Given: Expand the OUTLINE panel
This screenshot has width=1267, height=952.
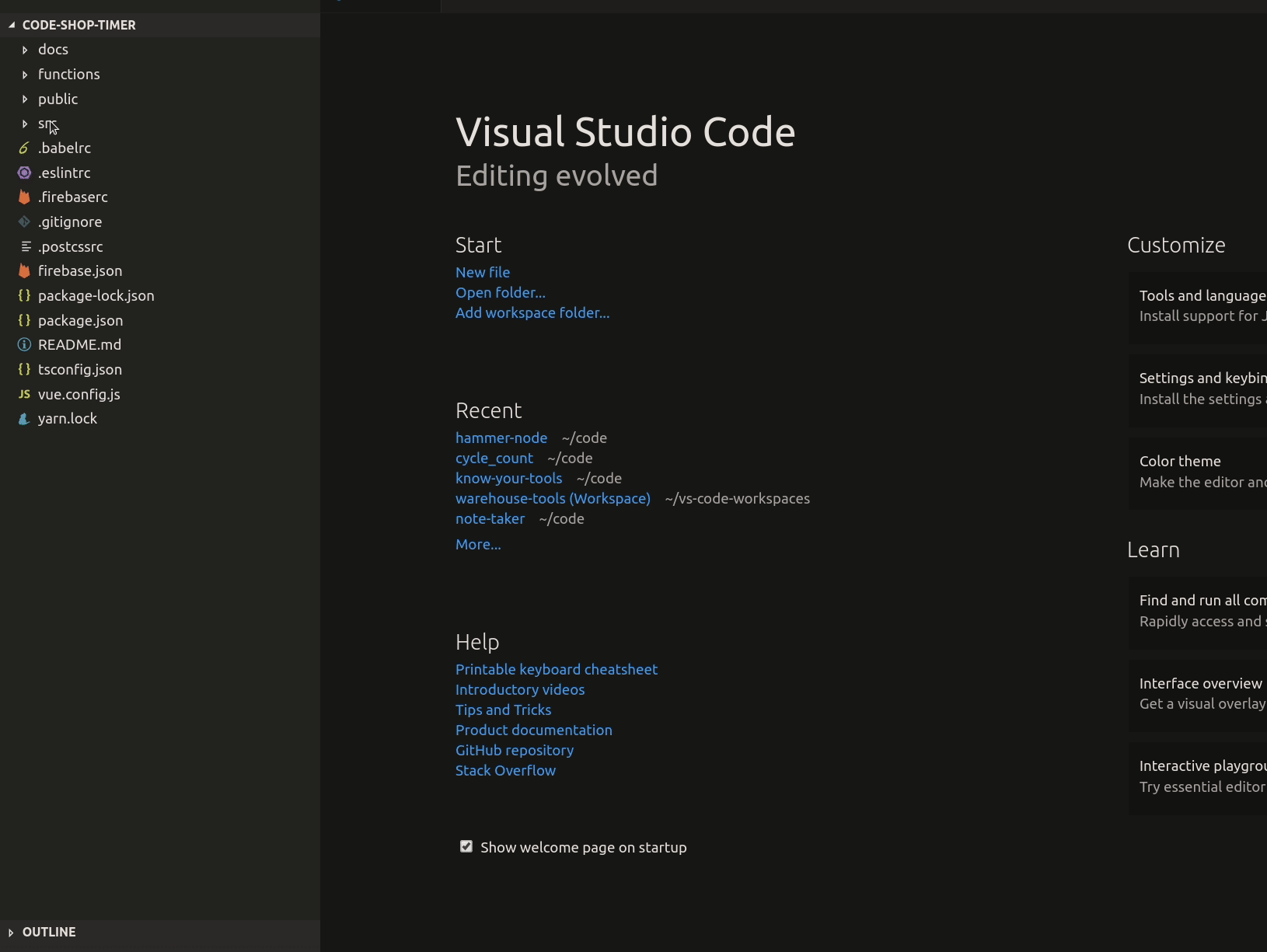Looking at the screenshot, I should [11, 933].
